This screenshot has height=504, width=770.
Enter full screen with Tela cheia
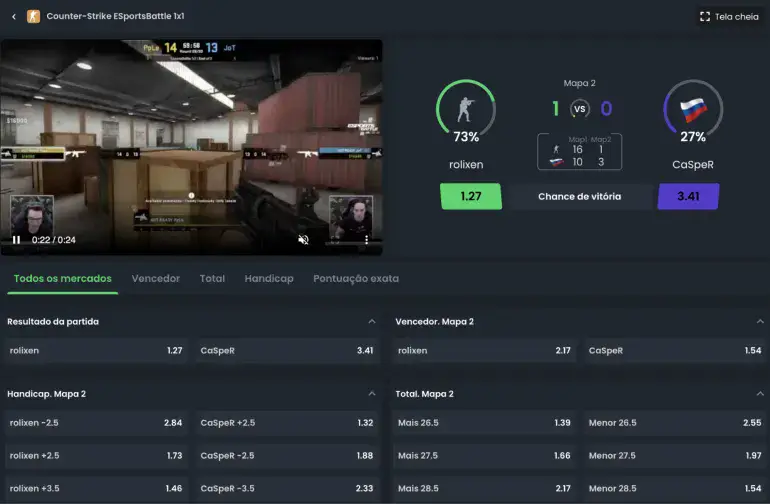[729, 17]
